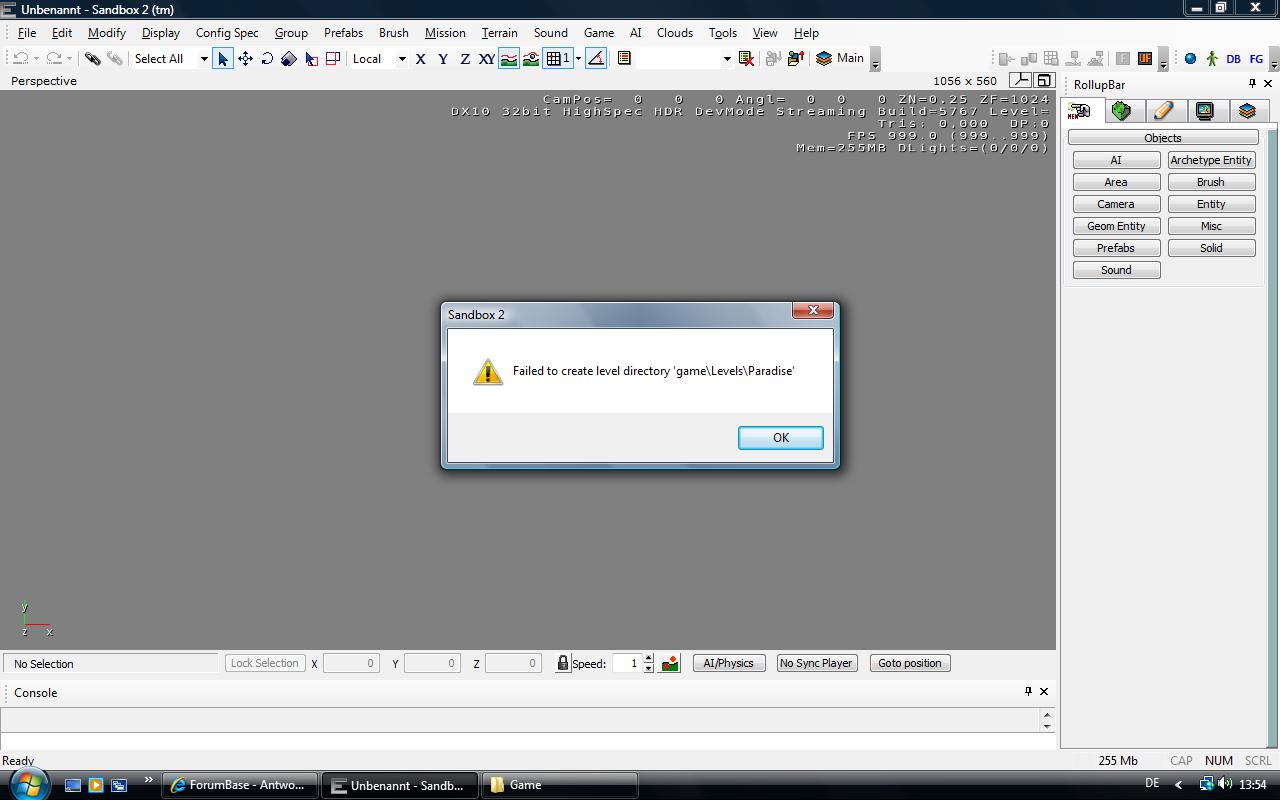The image size is (1280, 800).
Task: Toggle AI/Physics simulation button
Action: pyautogui.click(x=729, y=663)
